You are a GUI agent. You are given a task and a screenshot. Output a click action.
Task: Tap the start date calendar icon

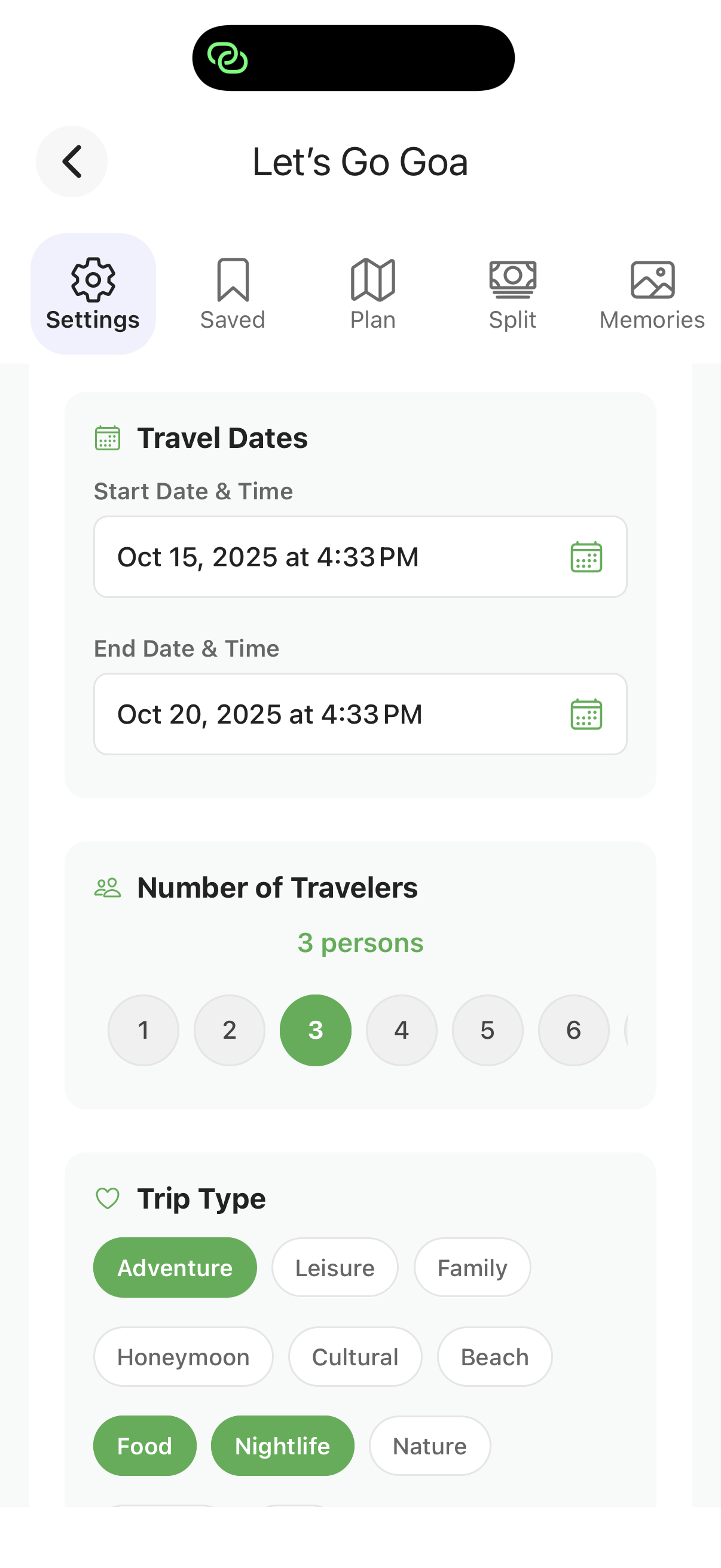pos(586,557)
